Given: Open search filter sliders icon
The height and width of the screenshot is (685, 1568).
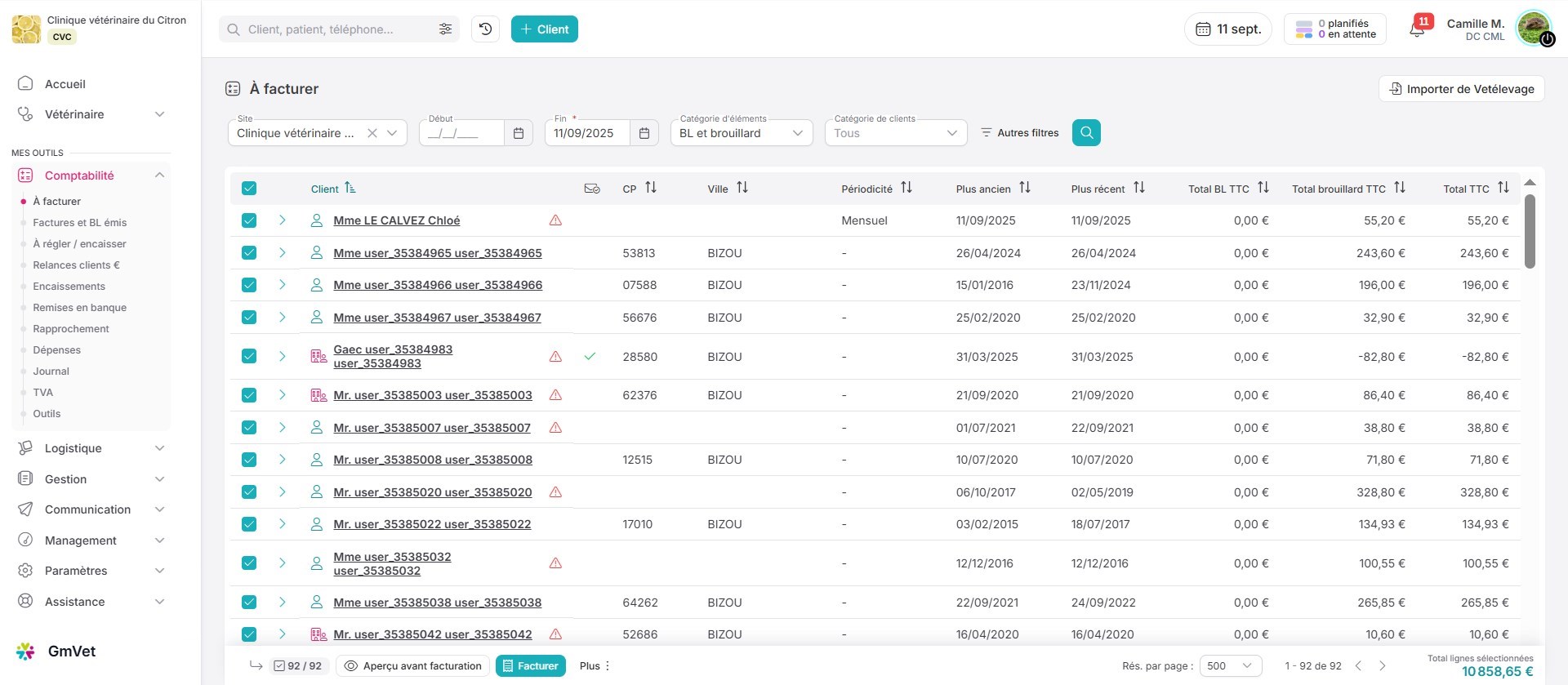Looking at the screenshot, I should 445,29.
